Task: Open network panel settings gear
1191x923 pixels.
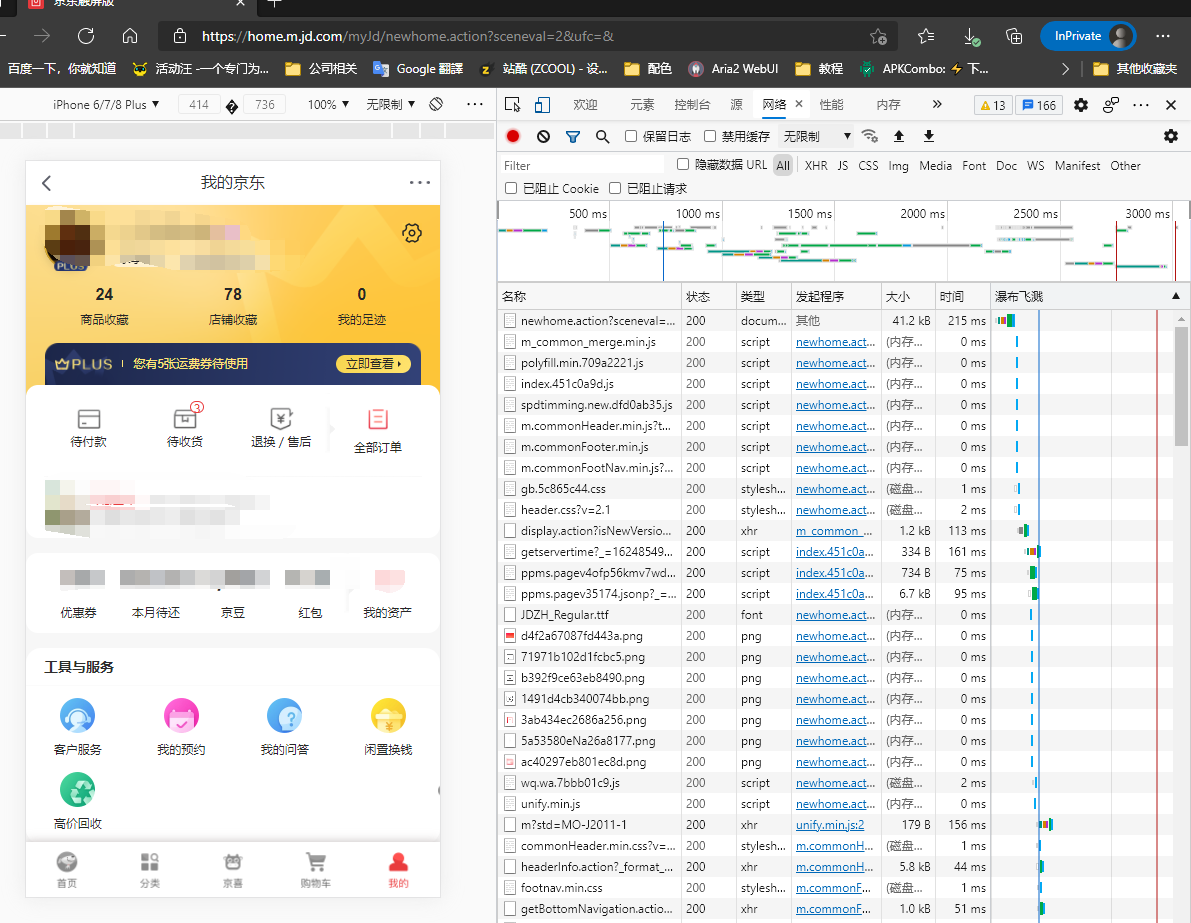Action: point(1170,136)
